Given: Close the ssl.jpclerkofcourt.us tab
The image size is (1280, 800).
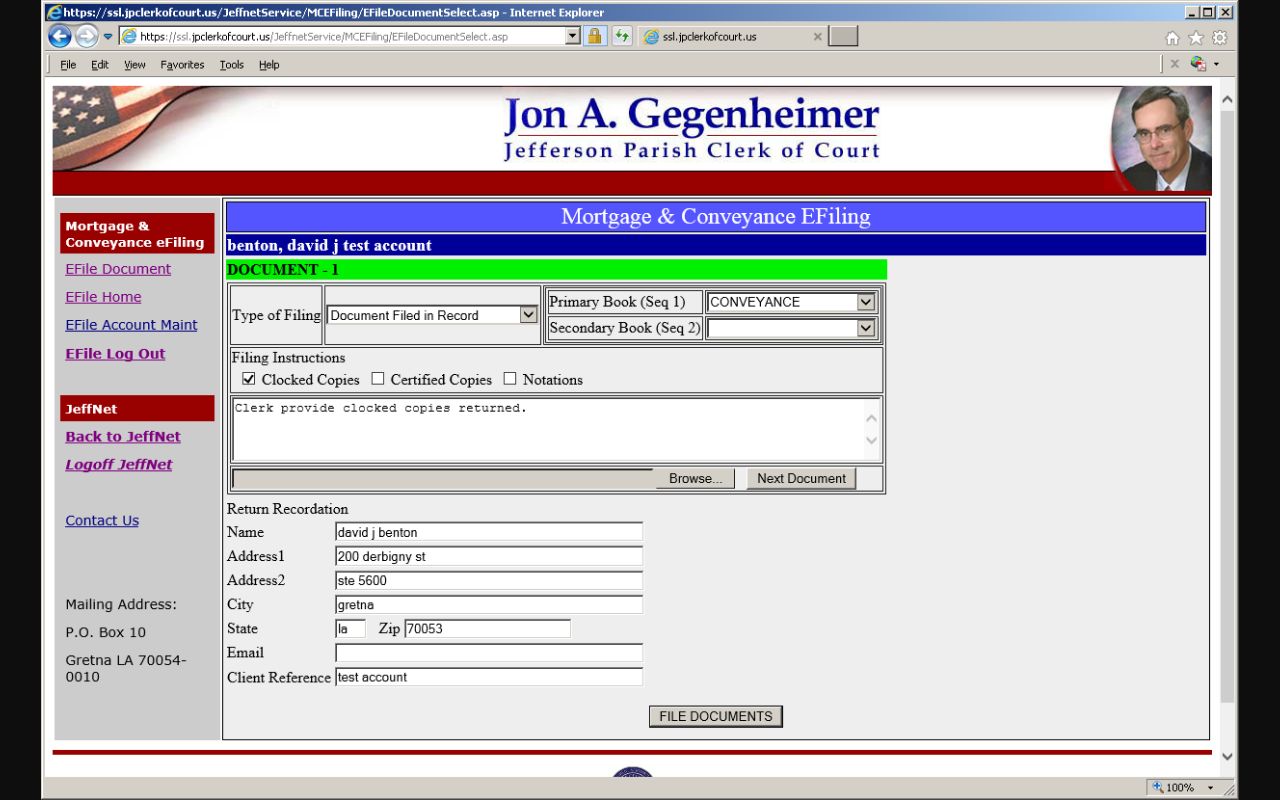Looking at the screenshot, I should (817, 37).
